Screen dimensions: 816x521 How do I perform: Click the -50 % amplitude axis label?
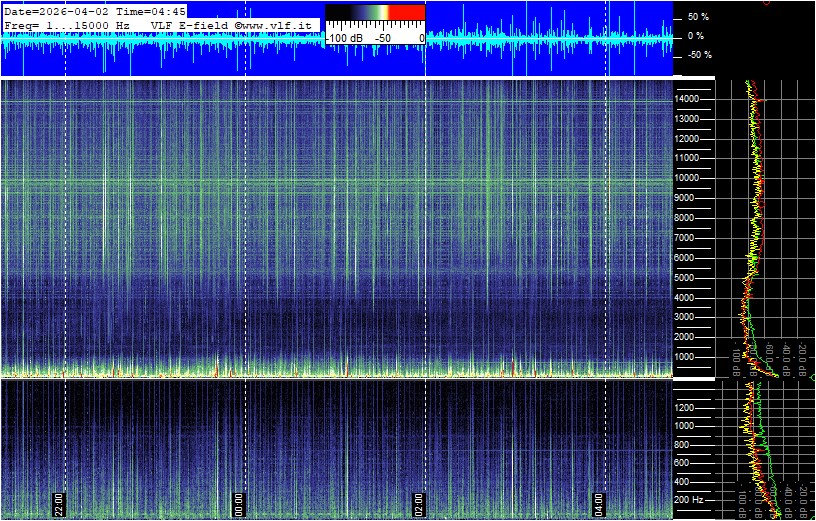pos(699,55)
